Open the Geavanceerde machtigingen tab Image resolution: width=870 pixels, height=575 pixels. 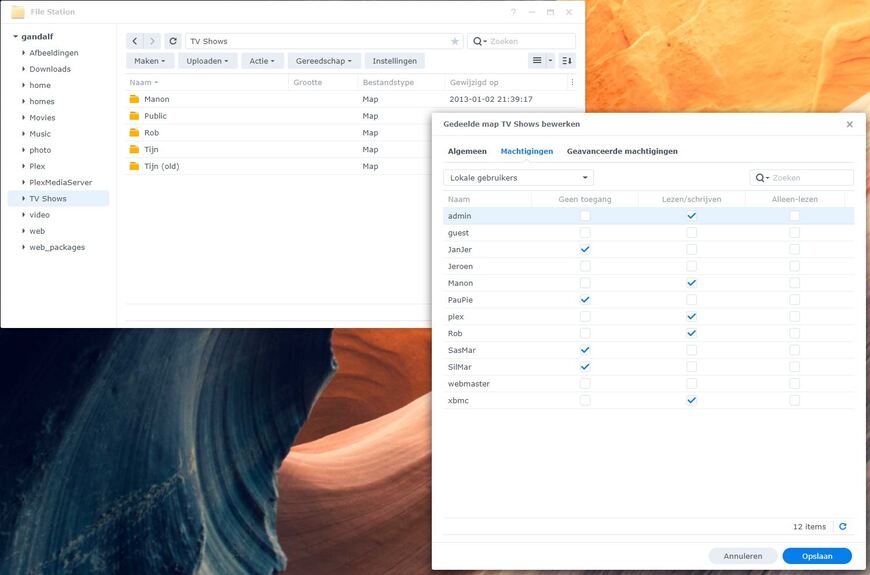click(622, 151)
